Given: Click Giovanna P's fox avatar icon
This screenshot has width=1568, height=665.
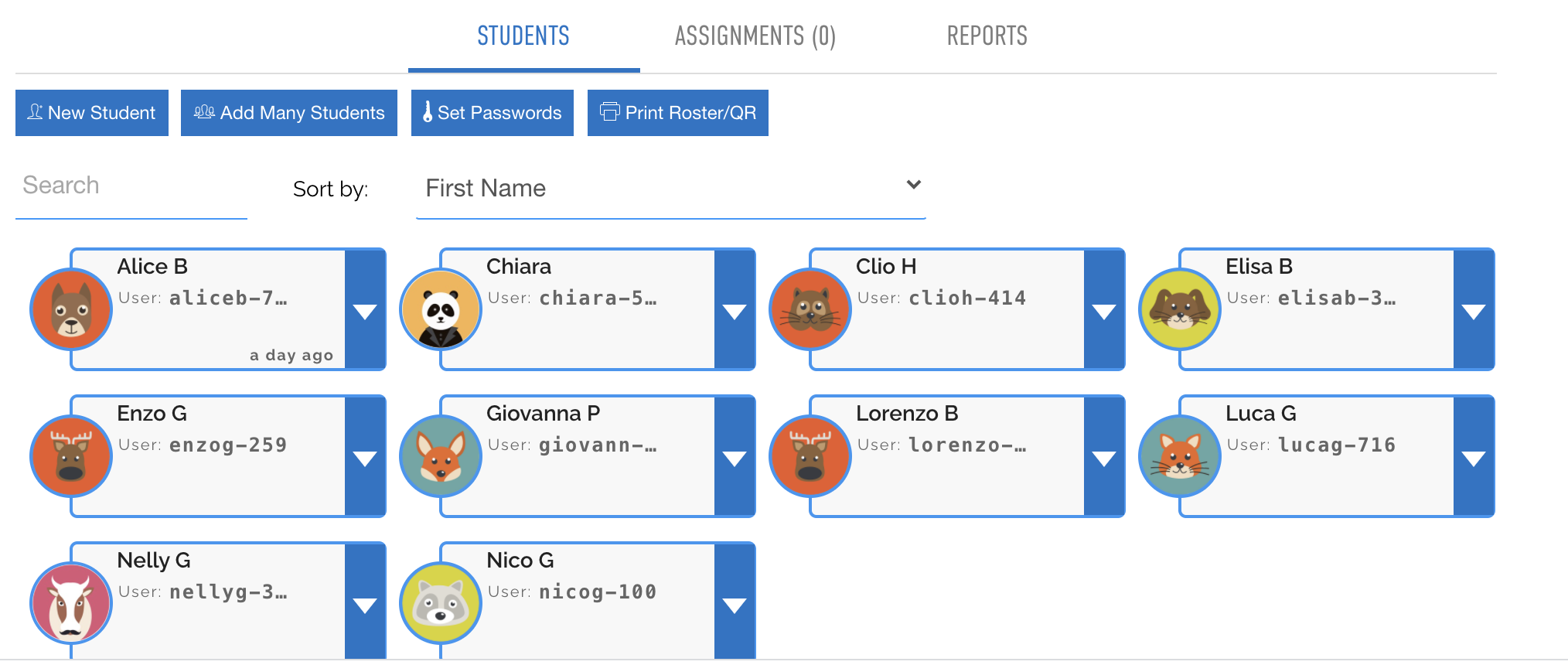Looking at the screenshot, I should (441, 456).
